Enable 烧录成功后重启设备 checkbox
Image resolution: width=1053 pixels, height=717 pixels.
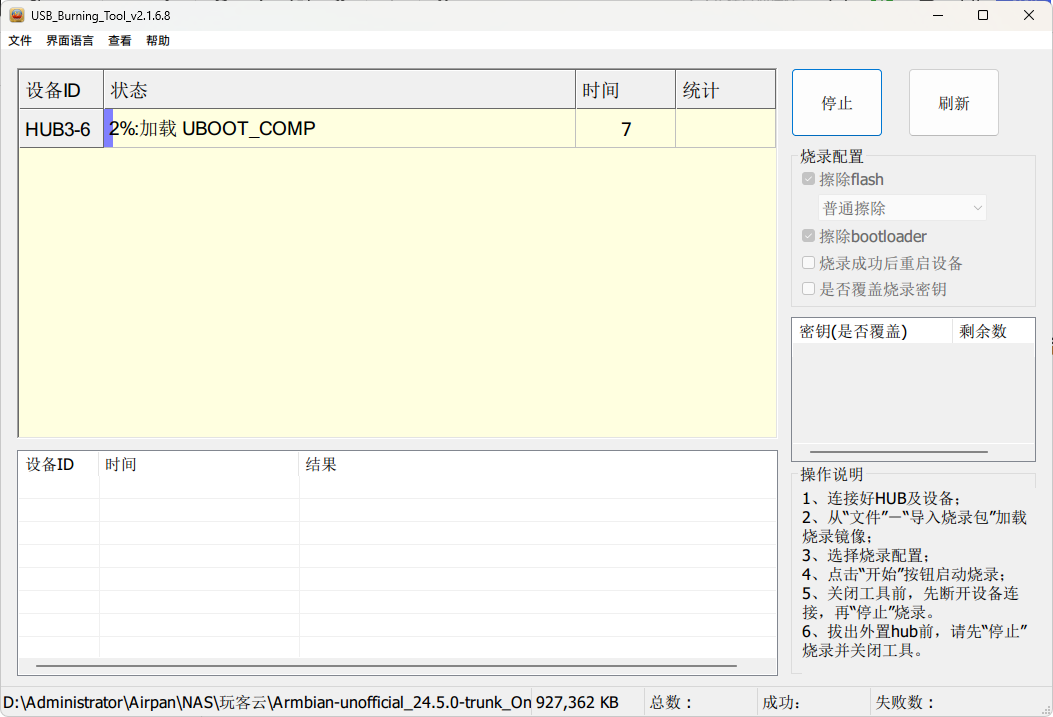(x=809, y=263)
